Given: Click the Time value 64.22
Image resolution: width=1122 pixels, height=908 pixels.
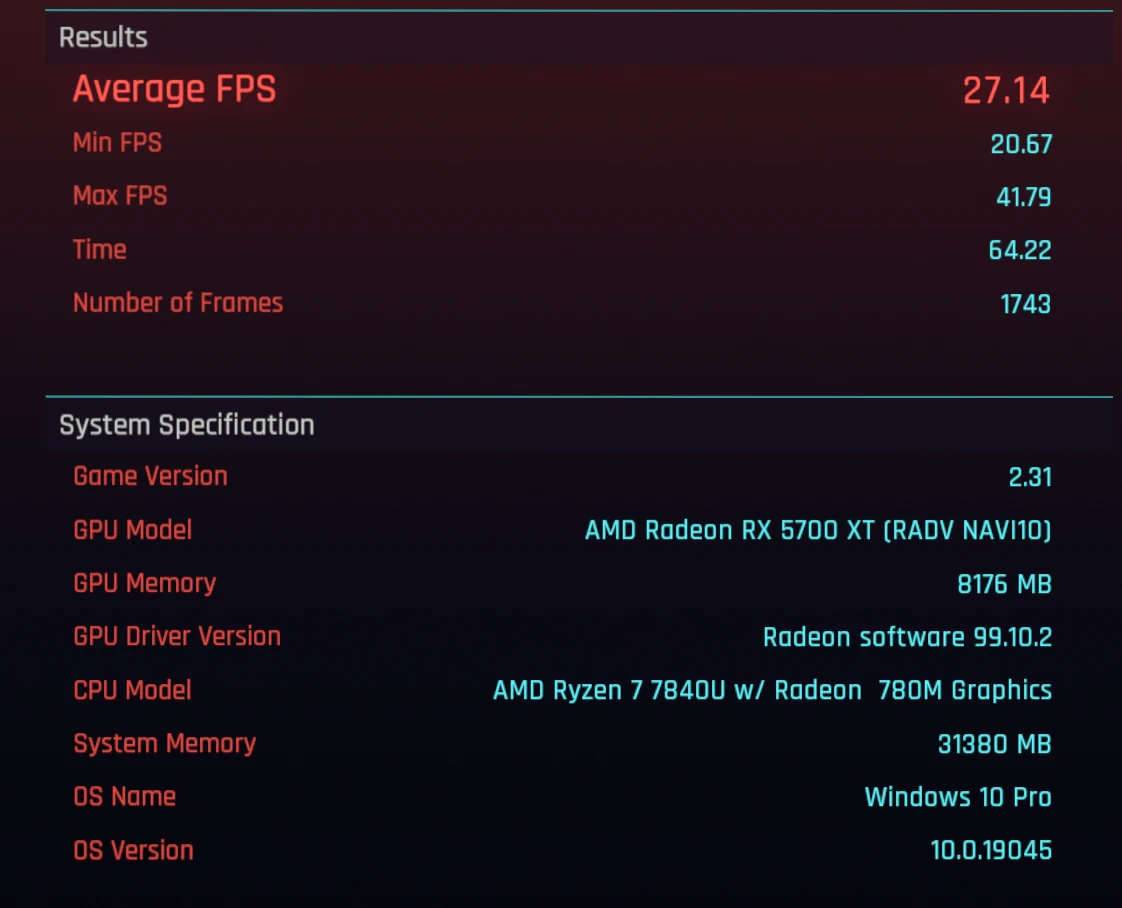Looking at the screenshot, I should (1020, 250).
